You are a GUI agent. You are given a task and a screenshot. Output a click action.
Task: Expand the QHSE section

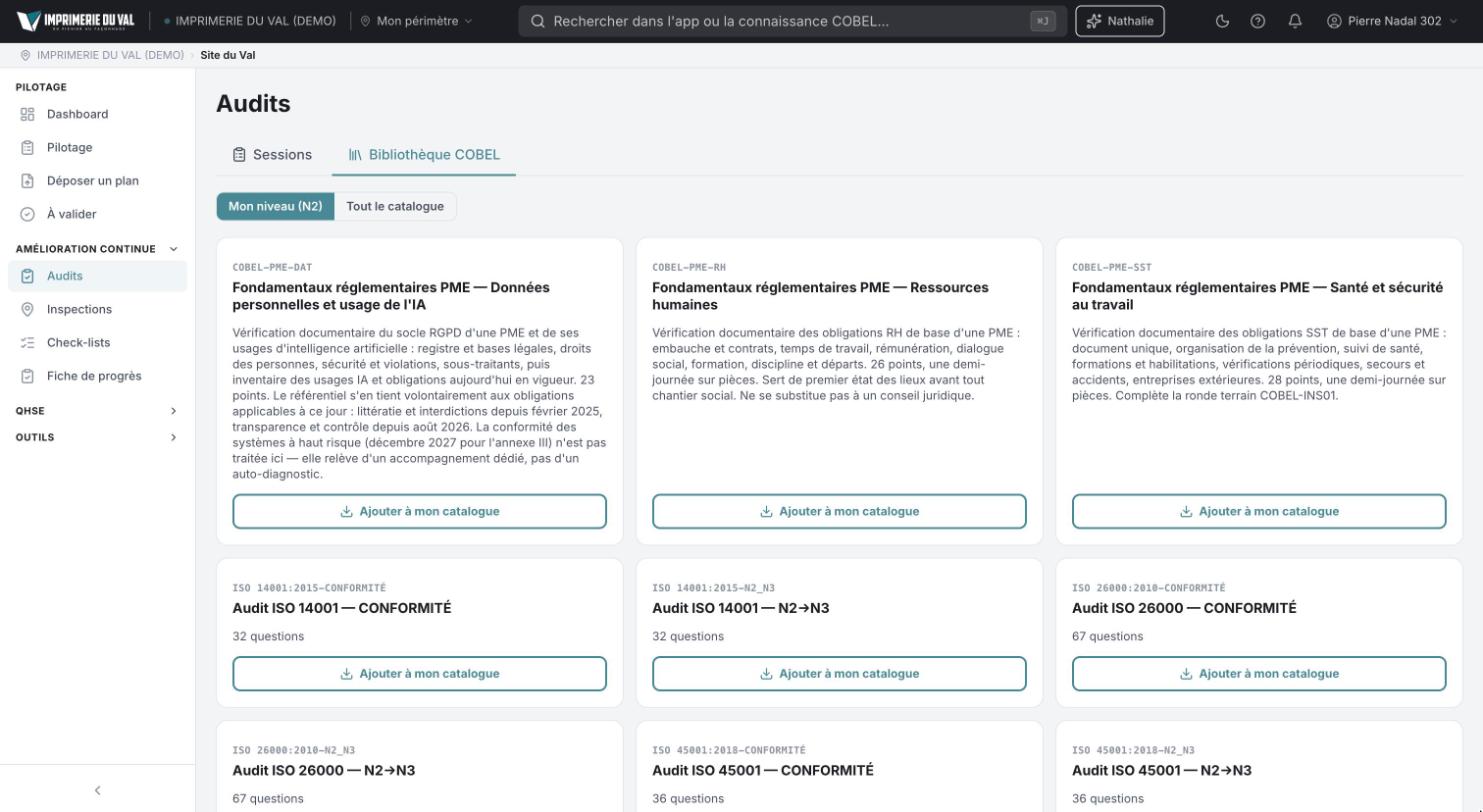[97, 411]
